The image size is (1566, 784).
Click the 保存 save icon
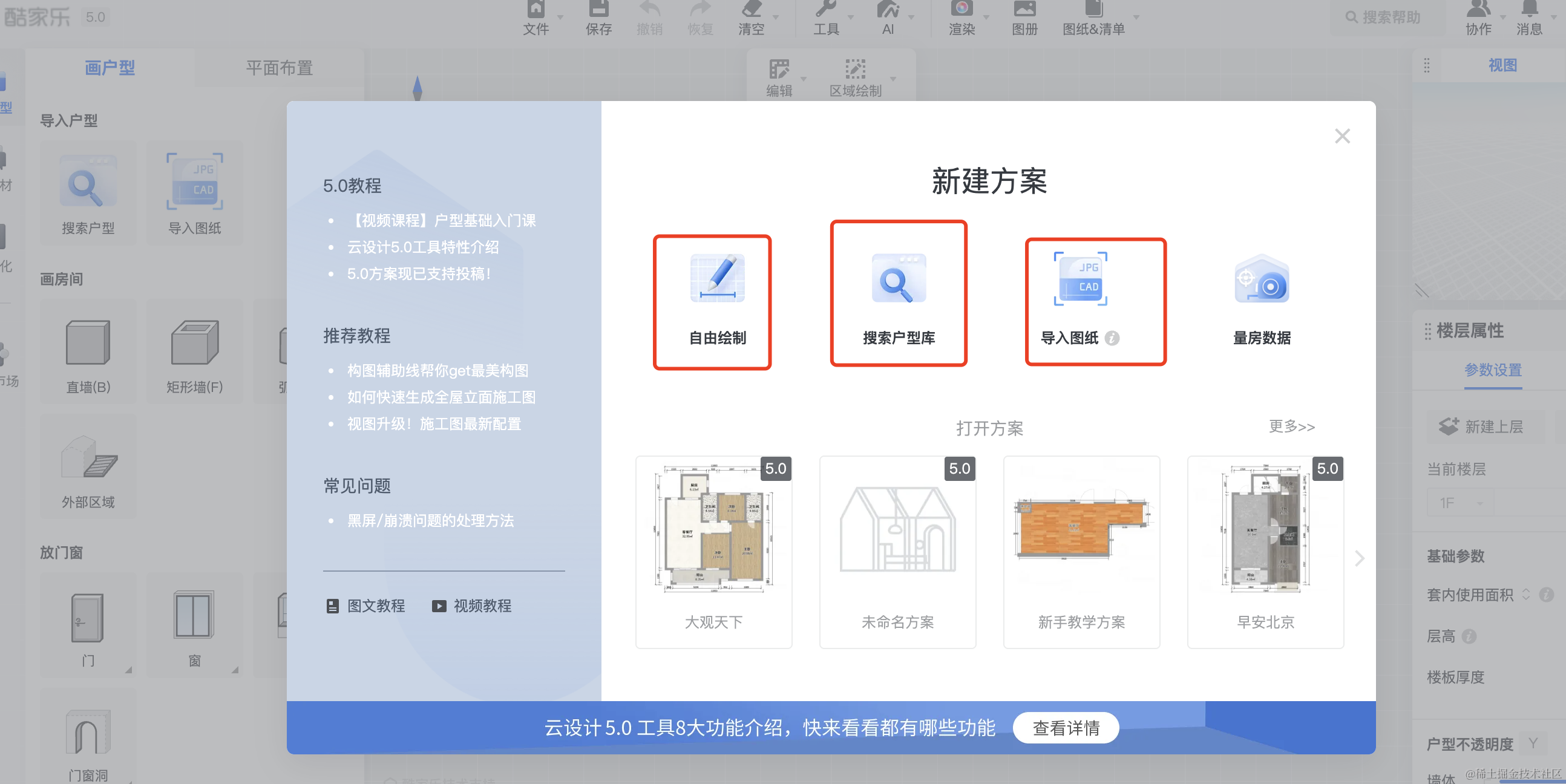pyautogui.click(x=599, y=8)
